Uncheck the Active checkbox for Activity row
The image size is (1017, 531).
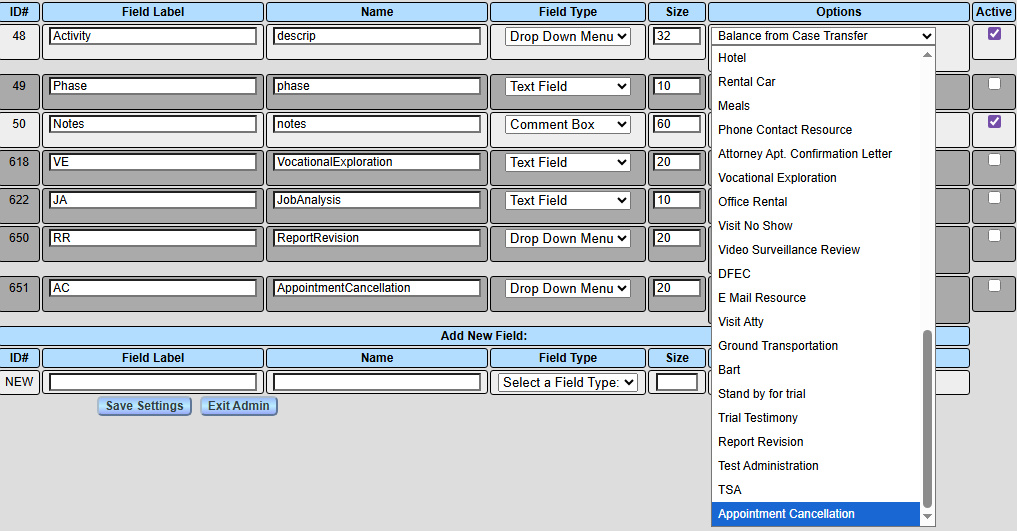click(994, 33)
